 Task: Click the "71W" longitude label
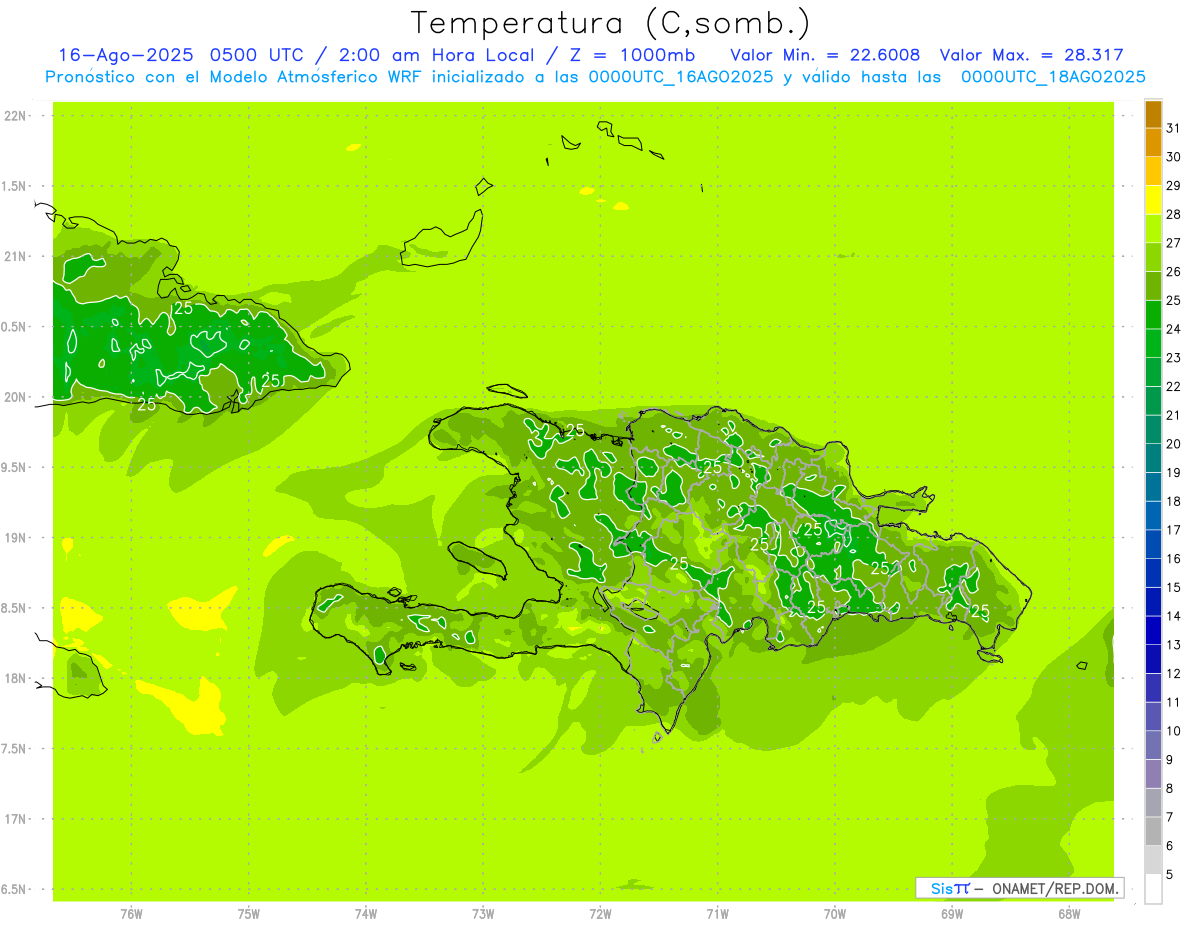(717, 914)
